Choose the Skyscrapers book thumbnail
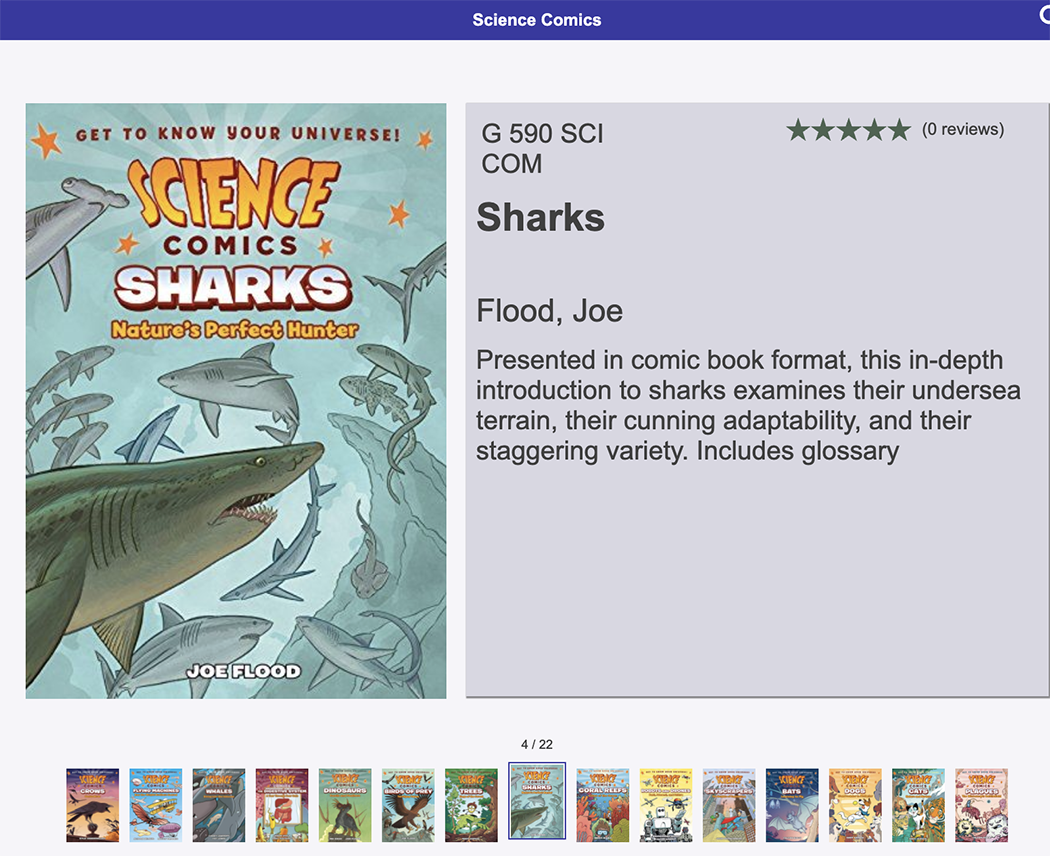The image size is (1050, 856). tap(729, 804)
